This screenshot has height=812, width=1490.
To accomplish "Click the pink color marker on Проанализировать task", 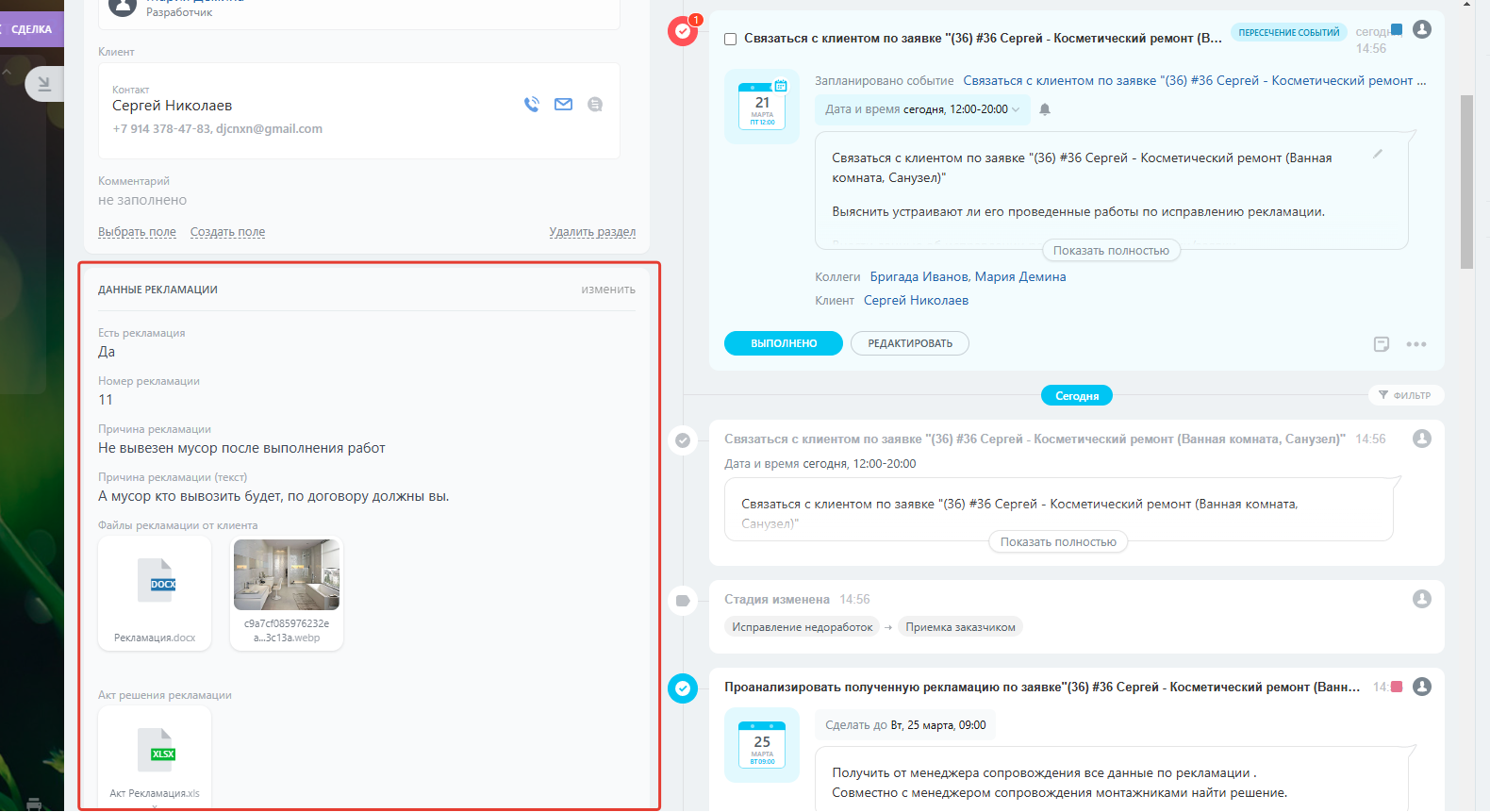I will tap(1397, 687).
